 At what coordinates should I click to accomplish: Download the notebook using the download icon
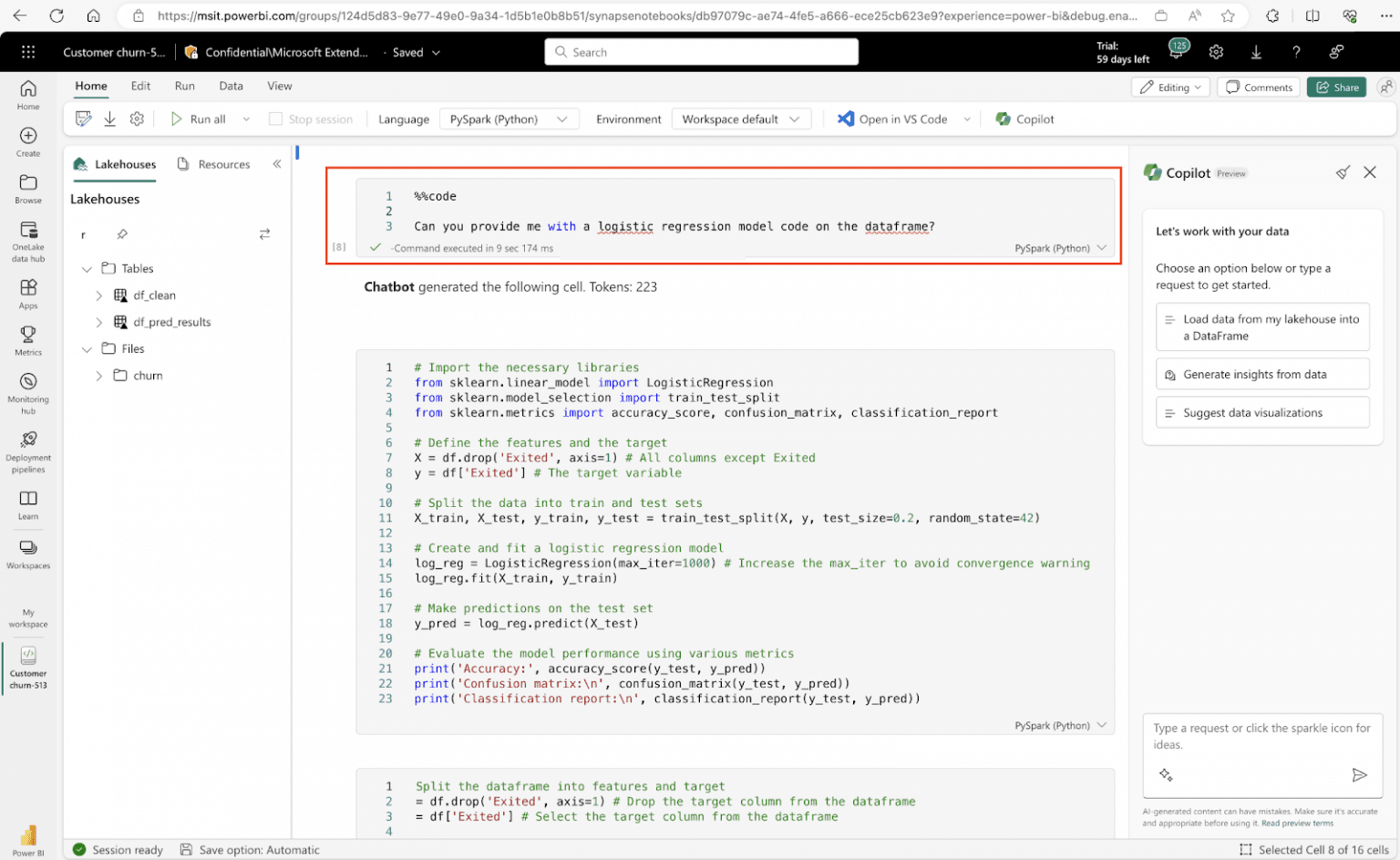109,119
